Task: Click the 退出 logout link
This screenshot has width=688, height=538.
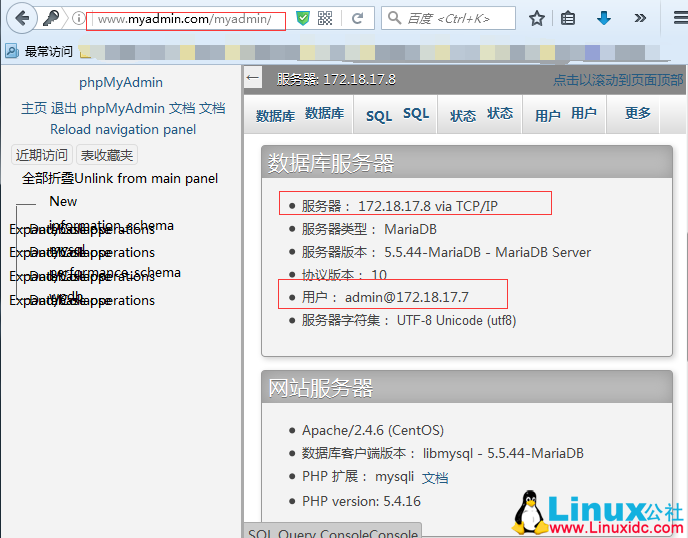Action: coord(64,108)
